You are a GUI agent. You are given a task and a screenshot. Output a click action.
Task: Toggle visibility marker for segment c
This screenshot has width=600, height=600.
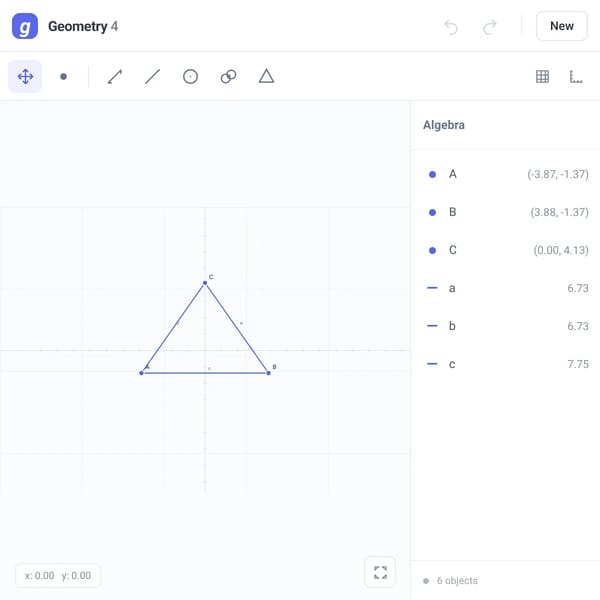click(432, 364)
